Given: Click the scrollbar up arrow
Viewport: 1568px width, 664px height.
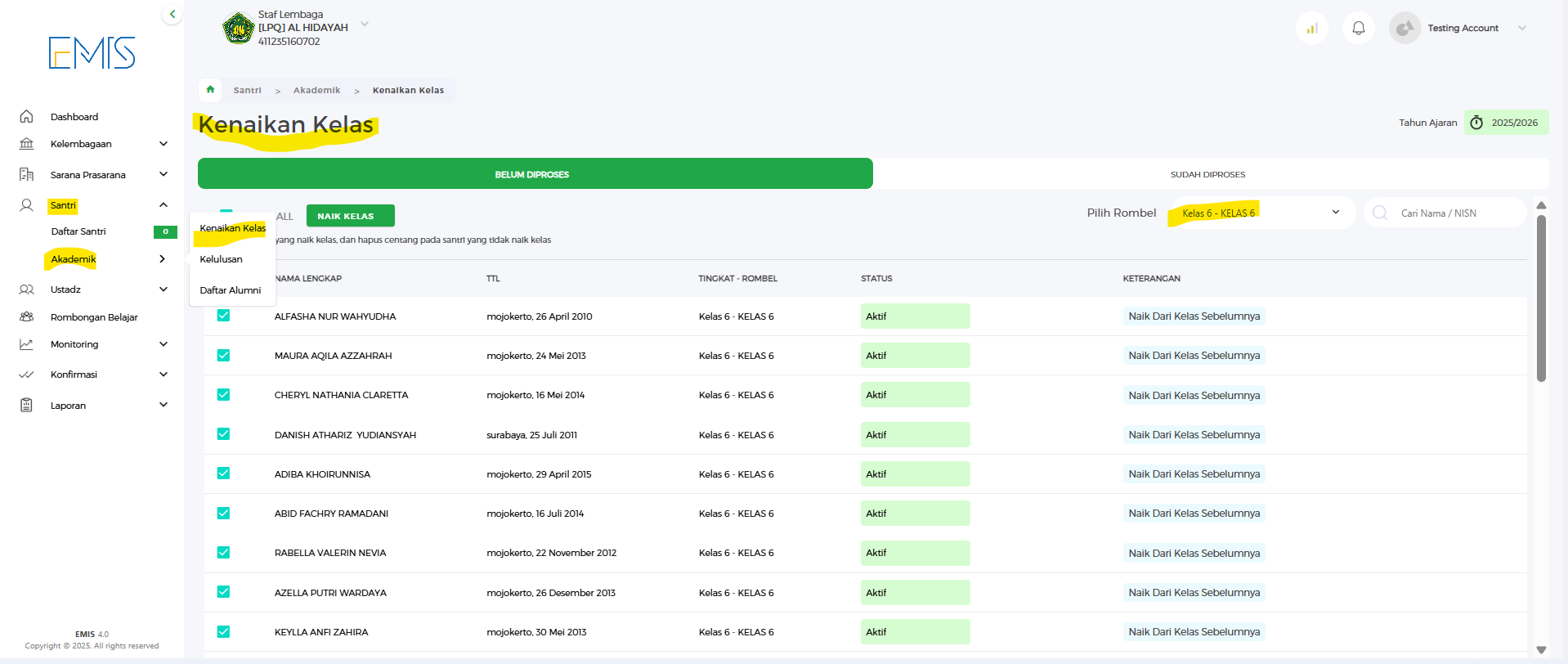Looking at the screenshot, I should [x=1541, y=205].
